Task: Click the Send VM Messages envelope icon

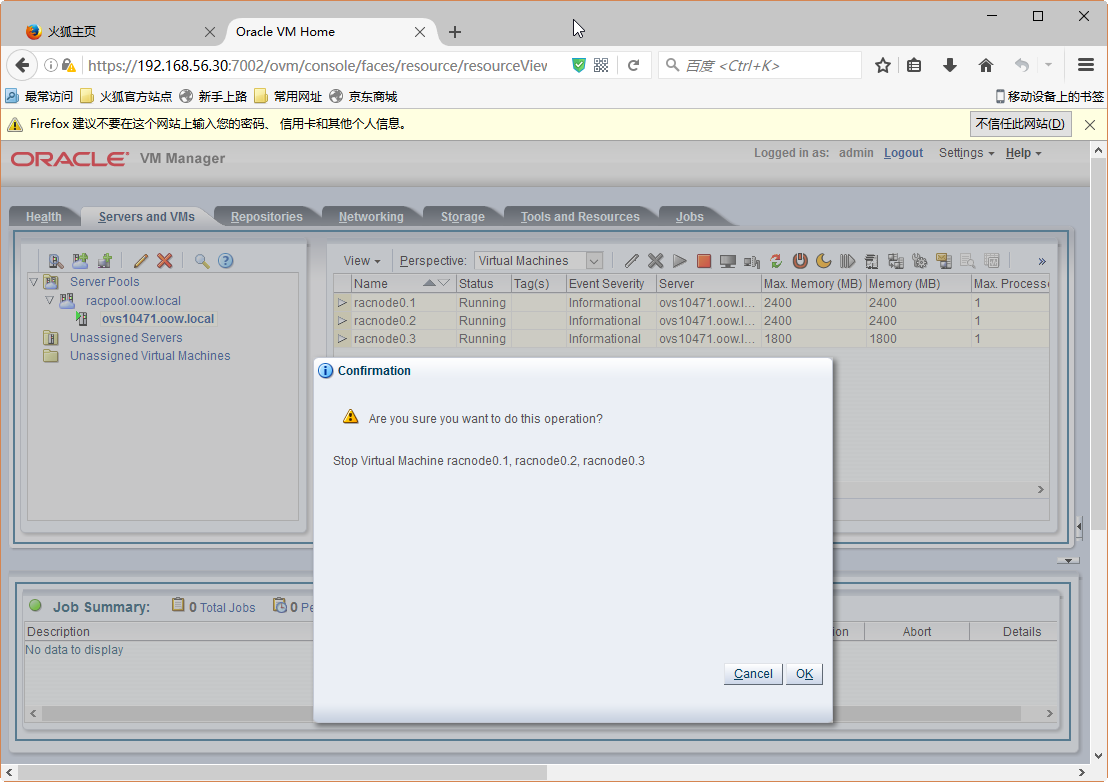Action: coord(944,261)
